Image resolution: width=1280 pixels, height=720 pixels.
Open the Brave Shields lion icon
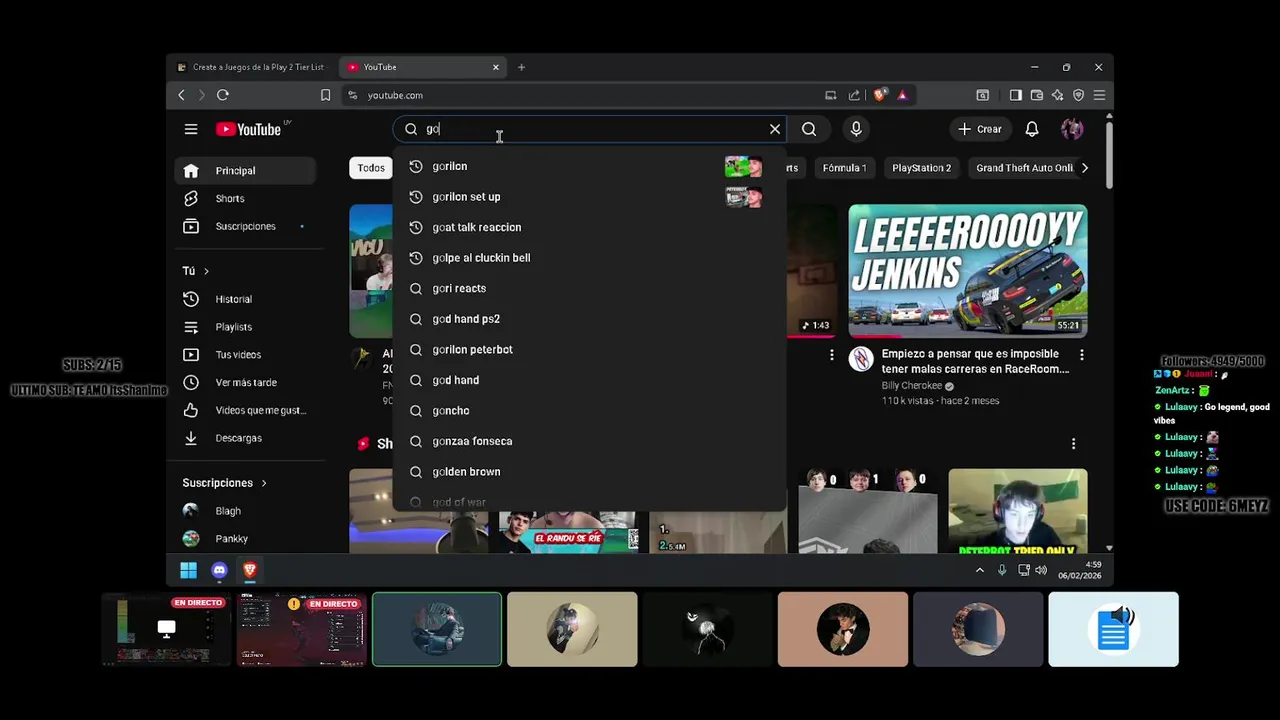point(880,95)
